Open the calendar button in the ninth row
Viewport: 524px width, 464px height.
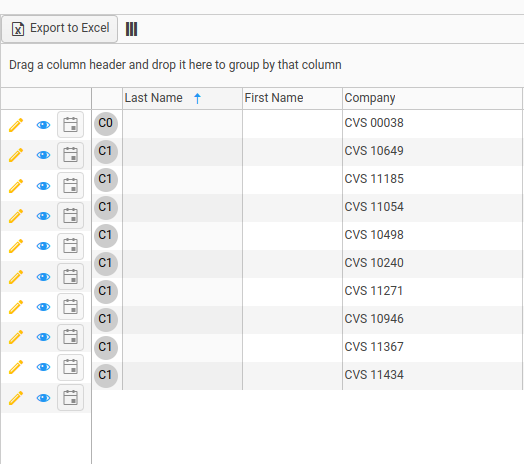tap(71, 367)
